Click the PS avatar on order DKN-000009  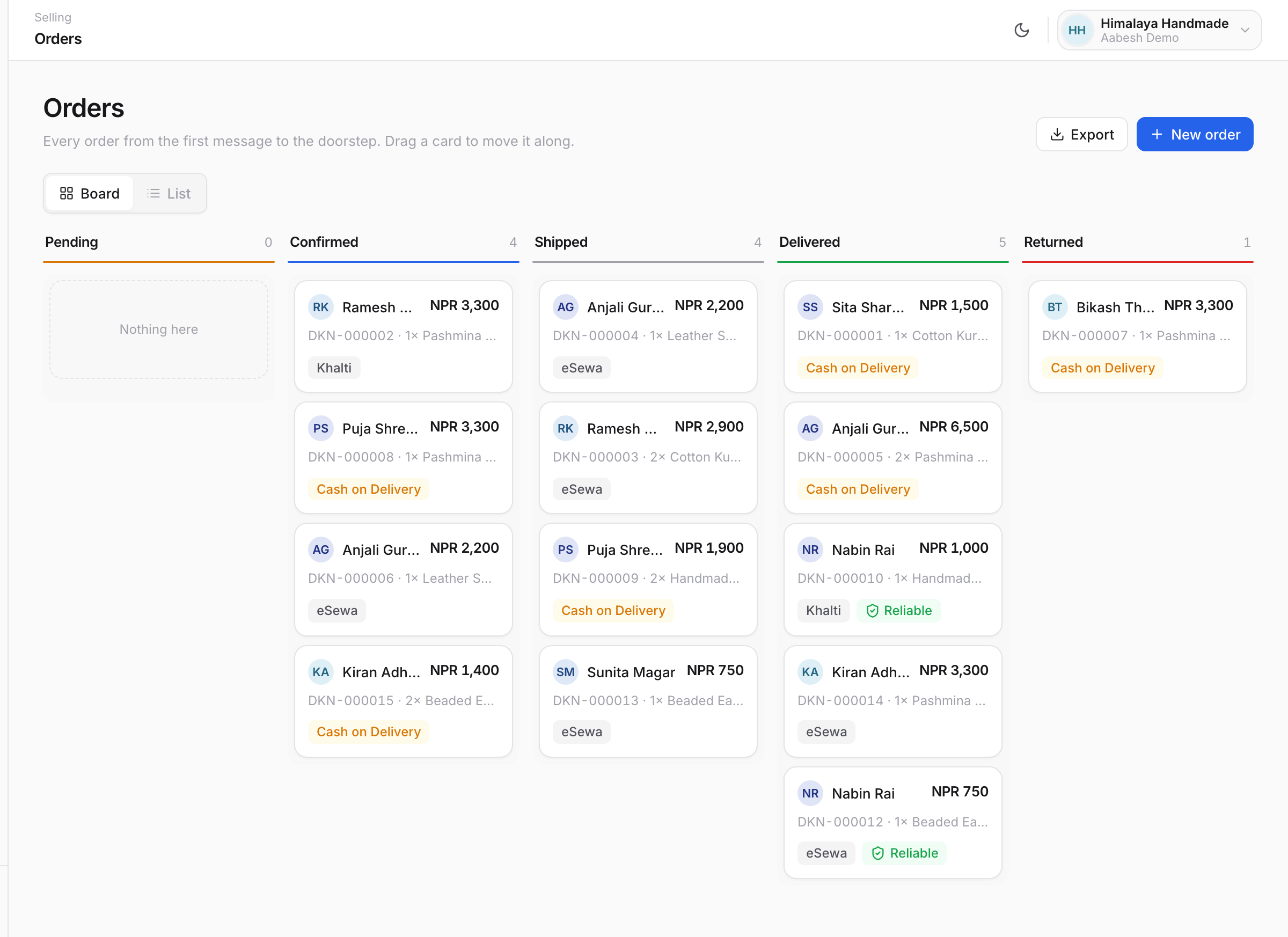[x=565, y=550]
